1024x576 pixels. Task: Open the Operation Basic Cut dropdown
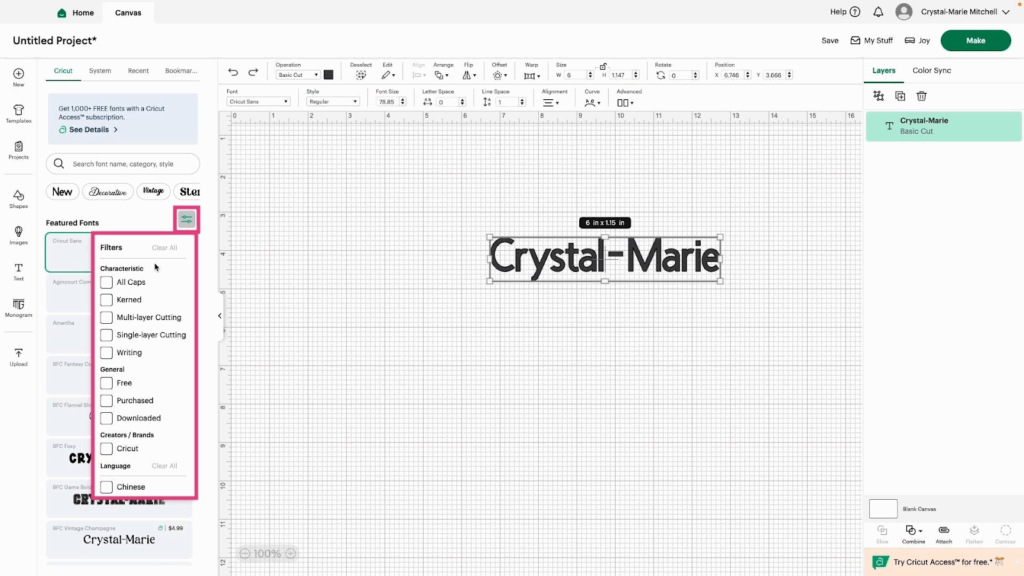298,75
